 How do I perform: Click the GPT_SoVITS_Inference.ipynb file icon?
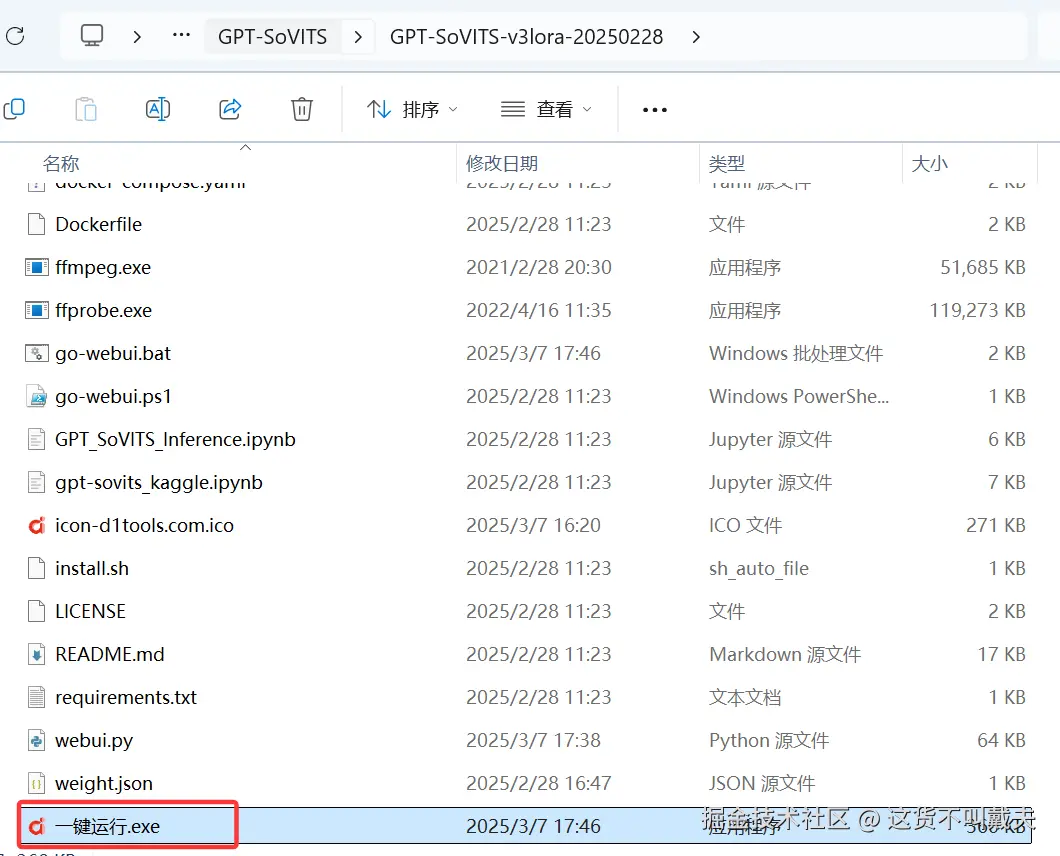pyautogui.click(x=37, y=439)
